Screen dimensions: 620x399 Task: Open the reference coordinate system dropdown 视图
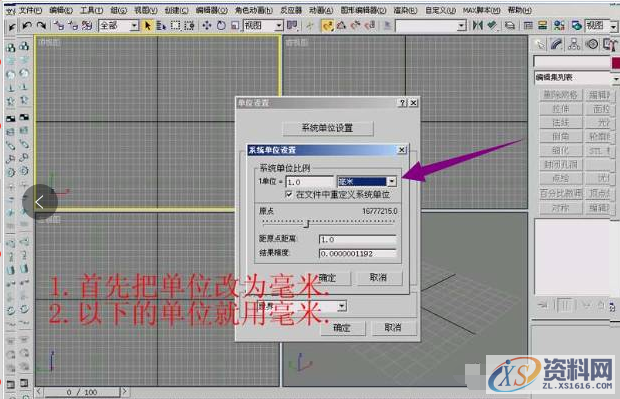[x=263, y=26]
